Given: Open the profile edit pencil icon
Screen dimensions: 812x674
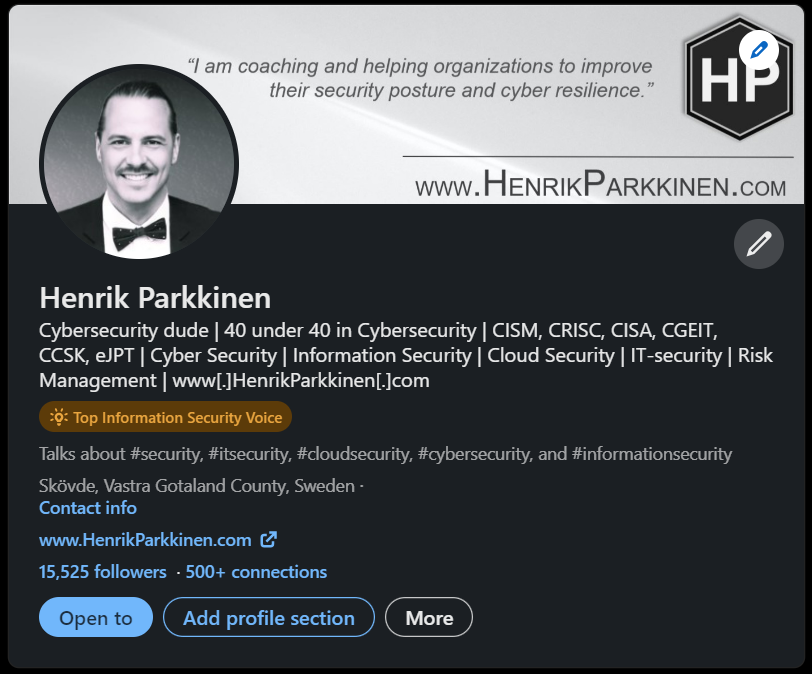Looking at the screenshot, I should [758, 243].
